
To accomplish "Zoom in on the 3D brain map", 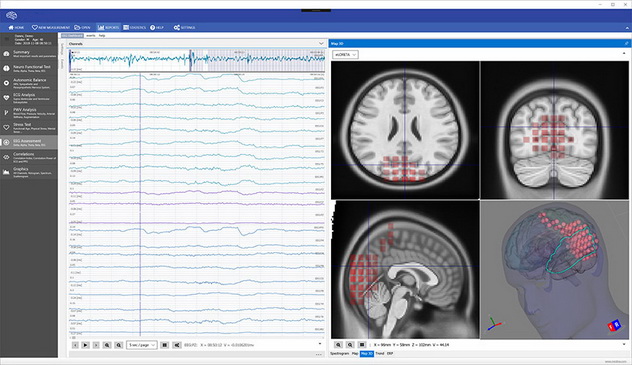I will (338, 345).
